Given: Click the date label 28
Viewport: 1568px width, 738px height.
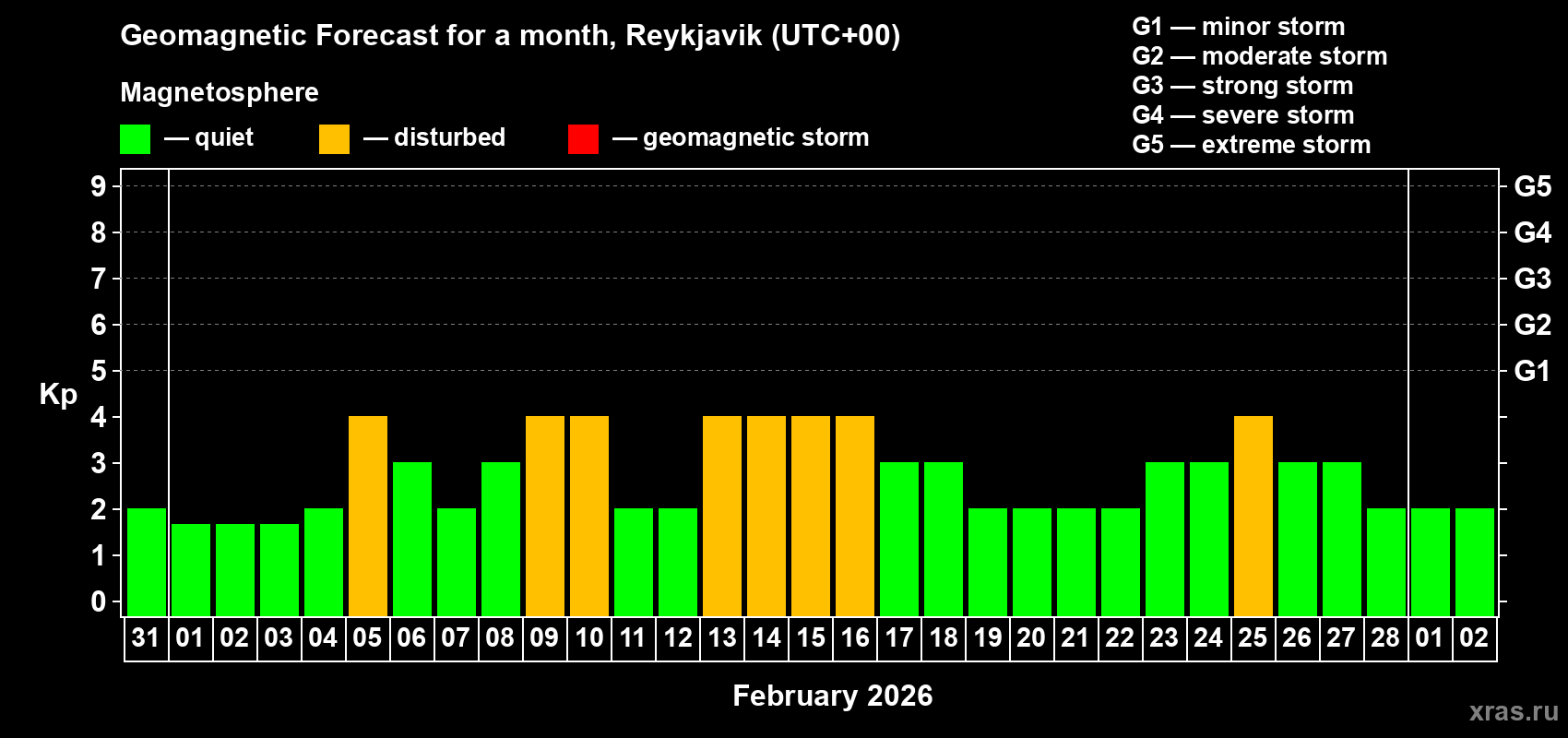Looking at the screenshot, I should pos(1385,637).
